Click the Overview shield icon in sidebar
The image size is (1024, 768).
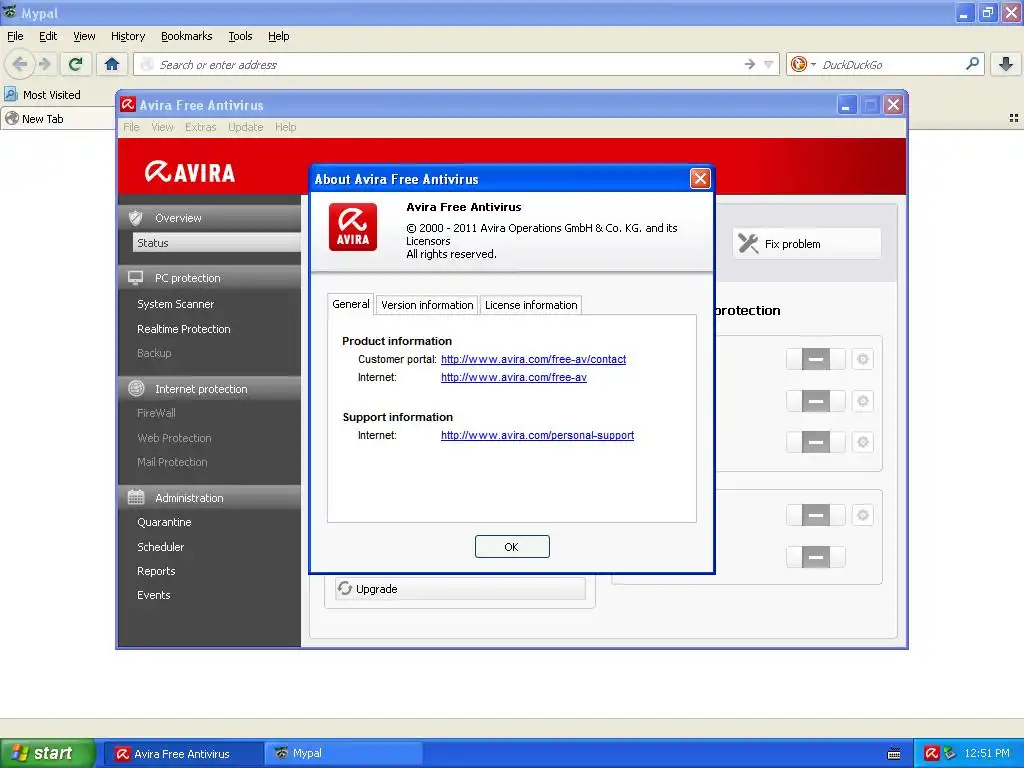point(136,218)
